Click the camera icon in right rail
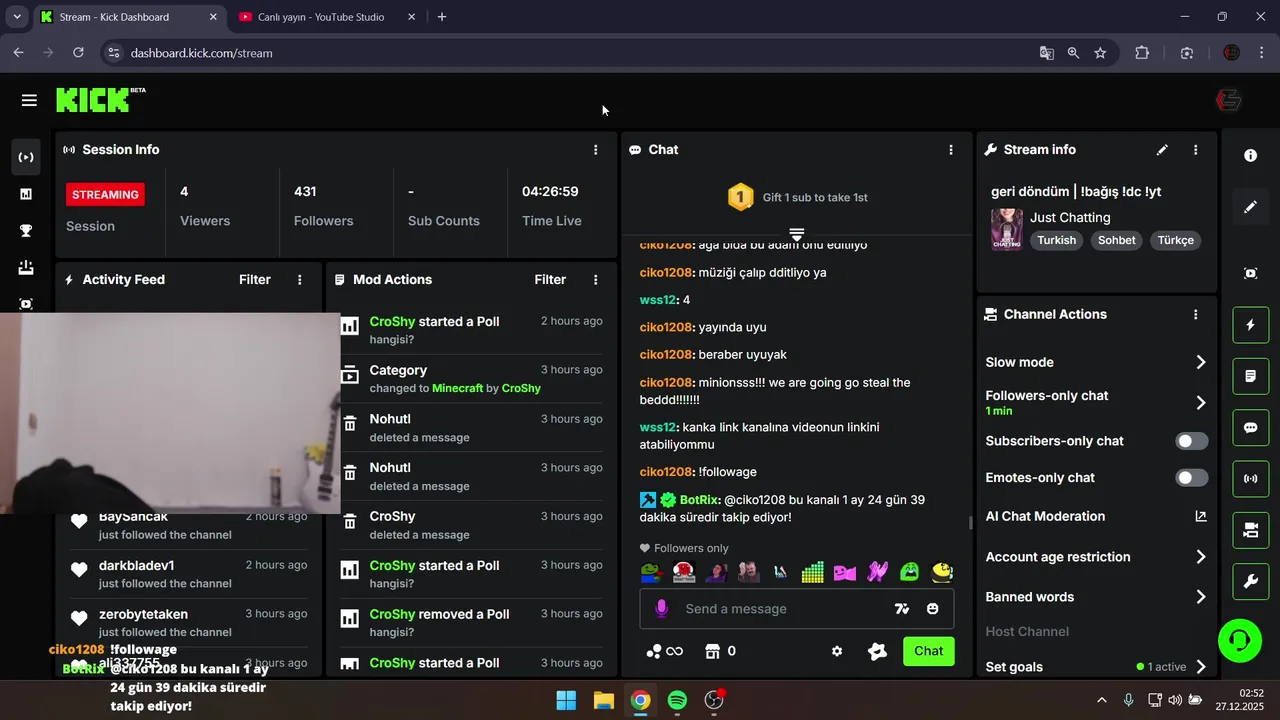 (1250, 530)
